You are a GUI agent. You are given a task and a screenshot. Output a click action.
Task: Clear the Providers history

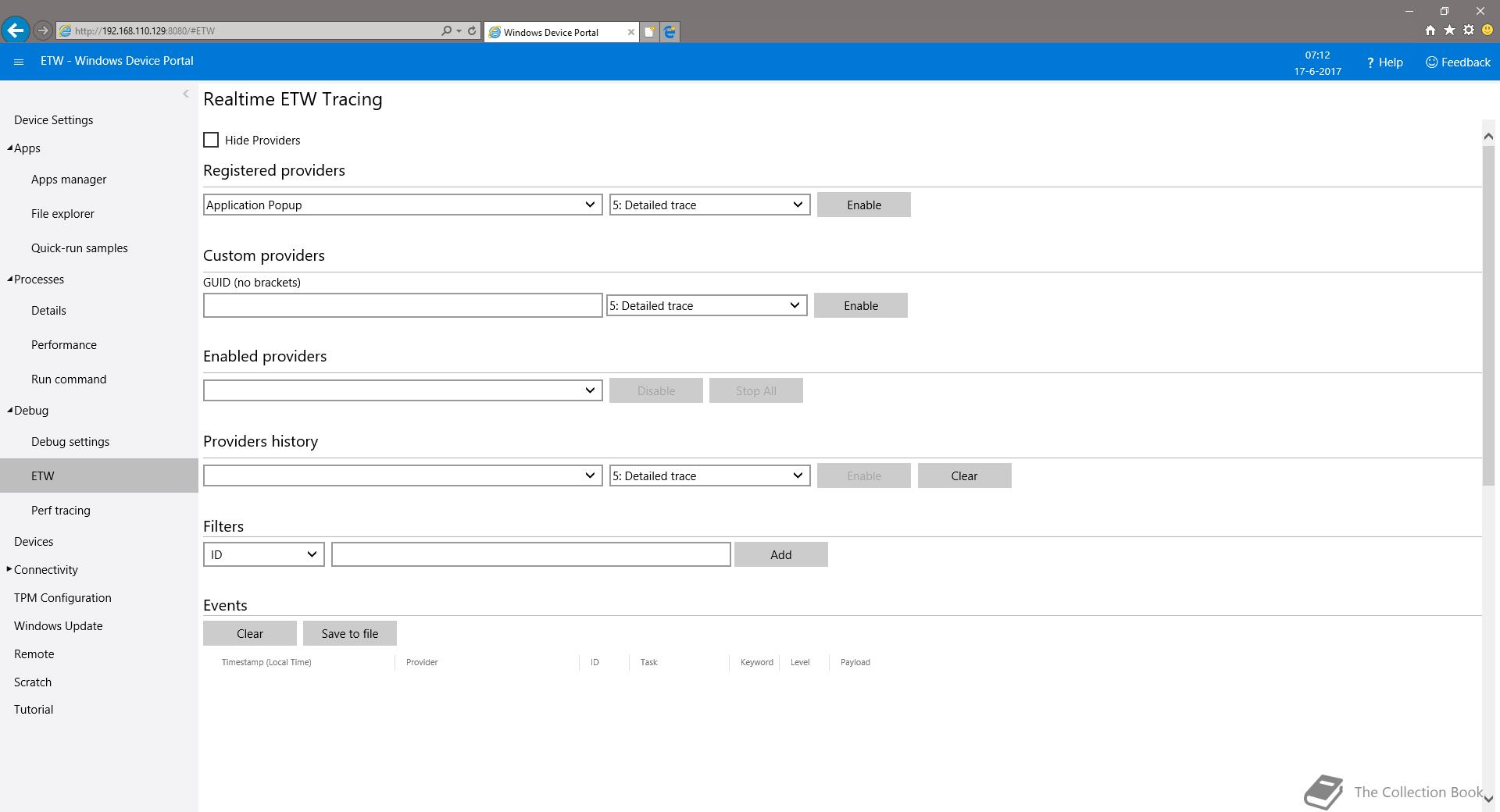(965, 475)
